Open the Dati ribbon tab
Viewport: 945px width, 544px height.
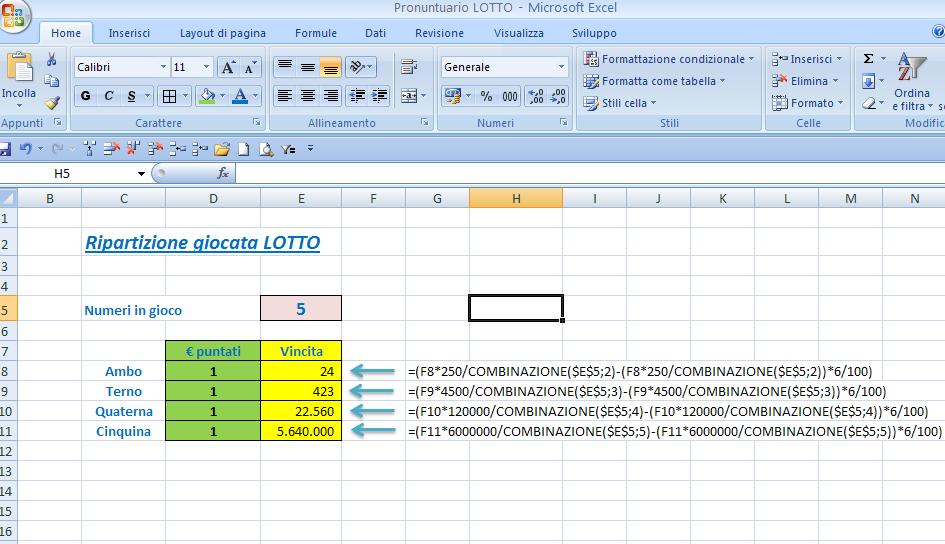pyautogui.click(x=375, y=33)
